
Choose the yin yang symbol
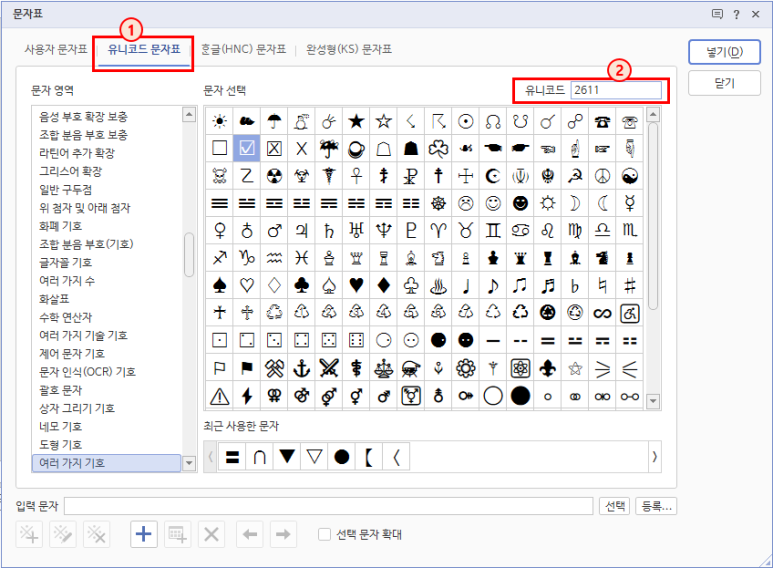click(630, 176)
